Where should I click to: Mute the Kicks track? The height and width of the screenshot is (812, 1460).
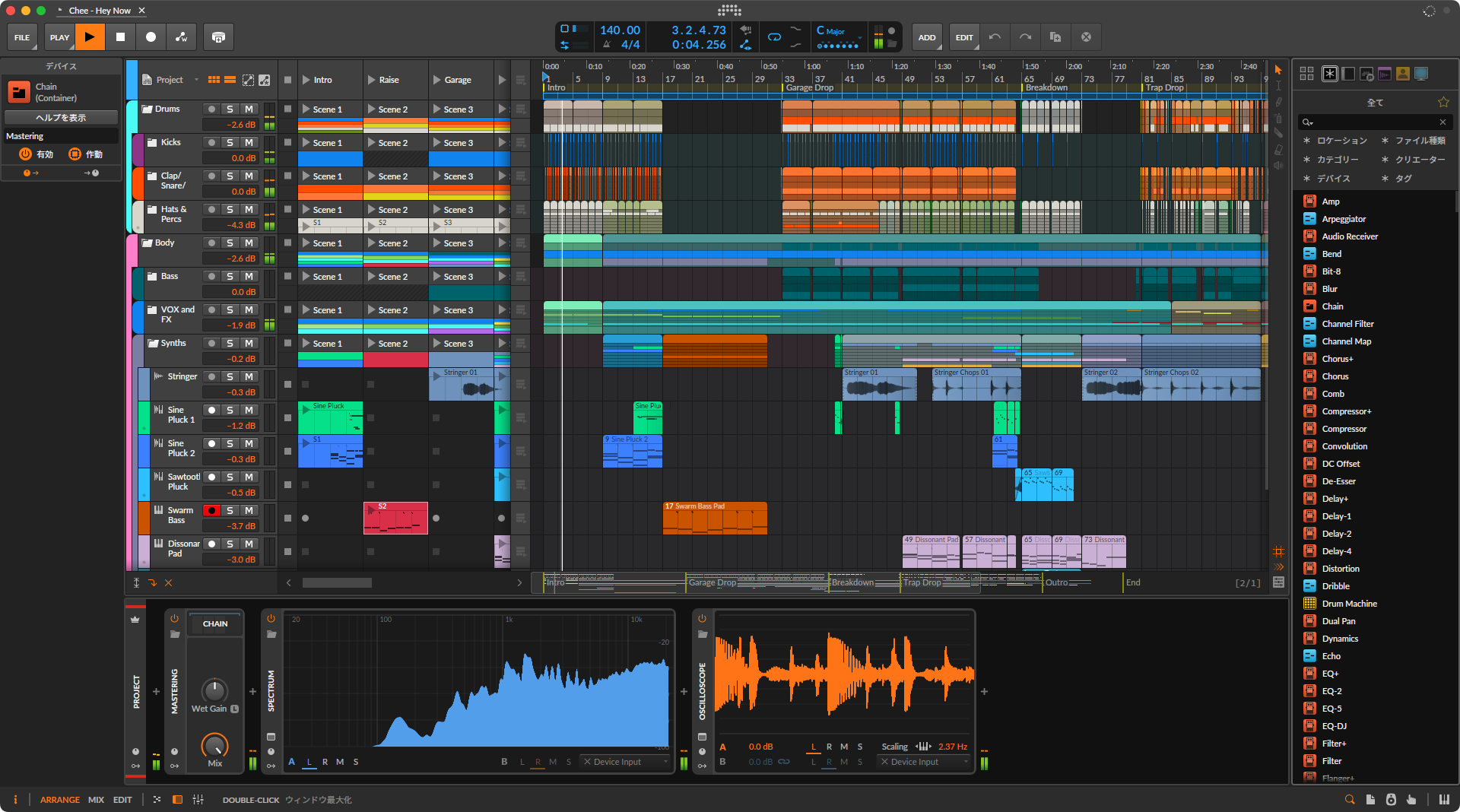249,143
